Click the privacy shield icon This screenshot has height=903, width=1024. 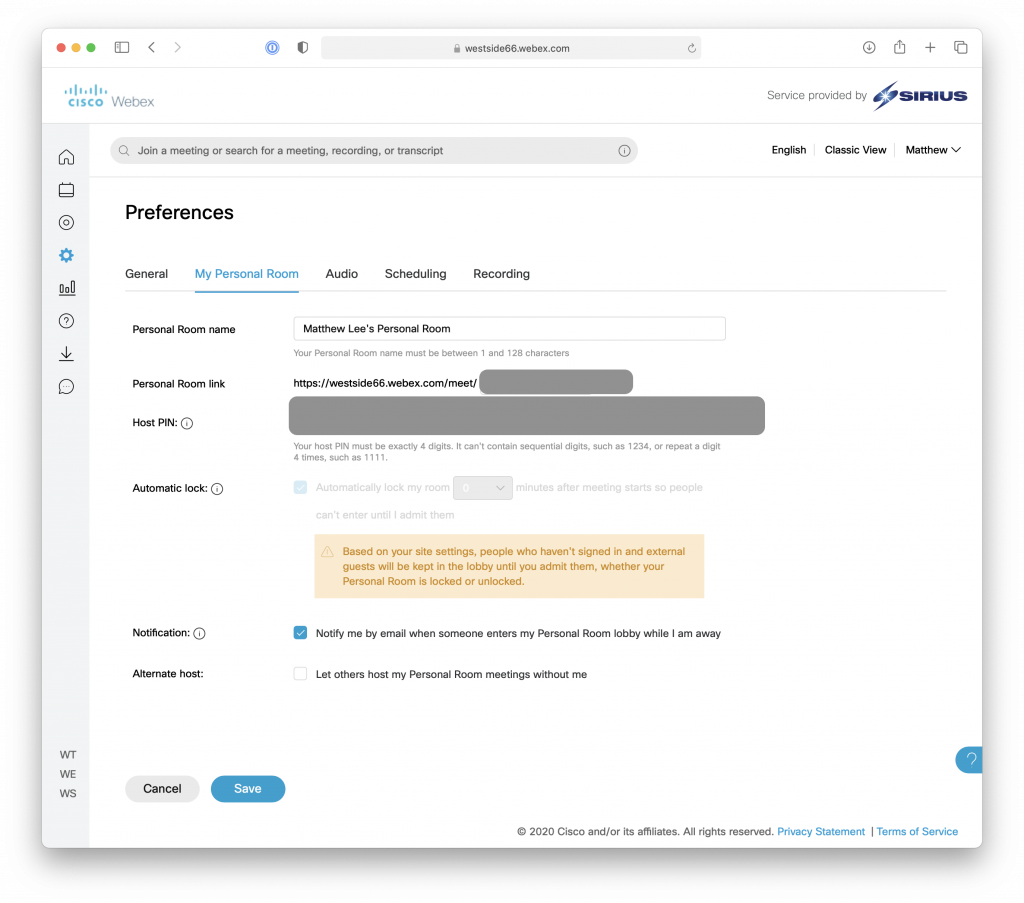pos(302,48)
